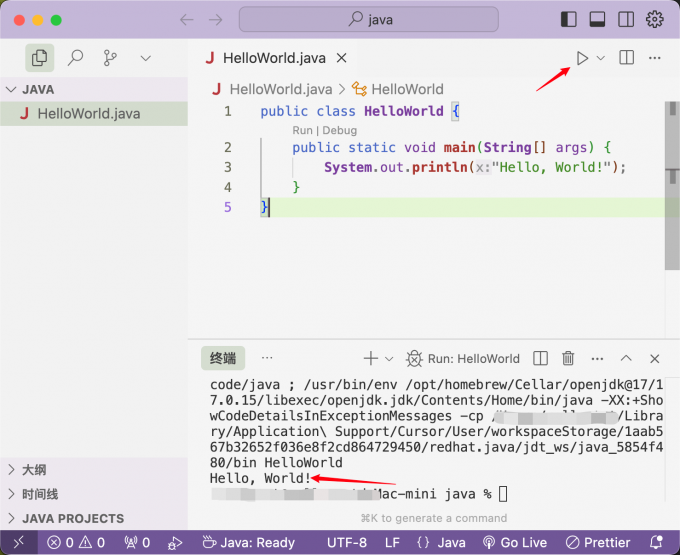The image size is (680, 555).
Task: Open the Source Control icon
Action: coord(110,58)
